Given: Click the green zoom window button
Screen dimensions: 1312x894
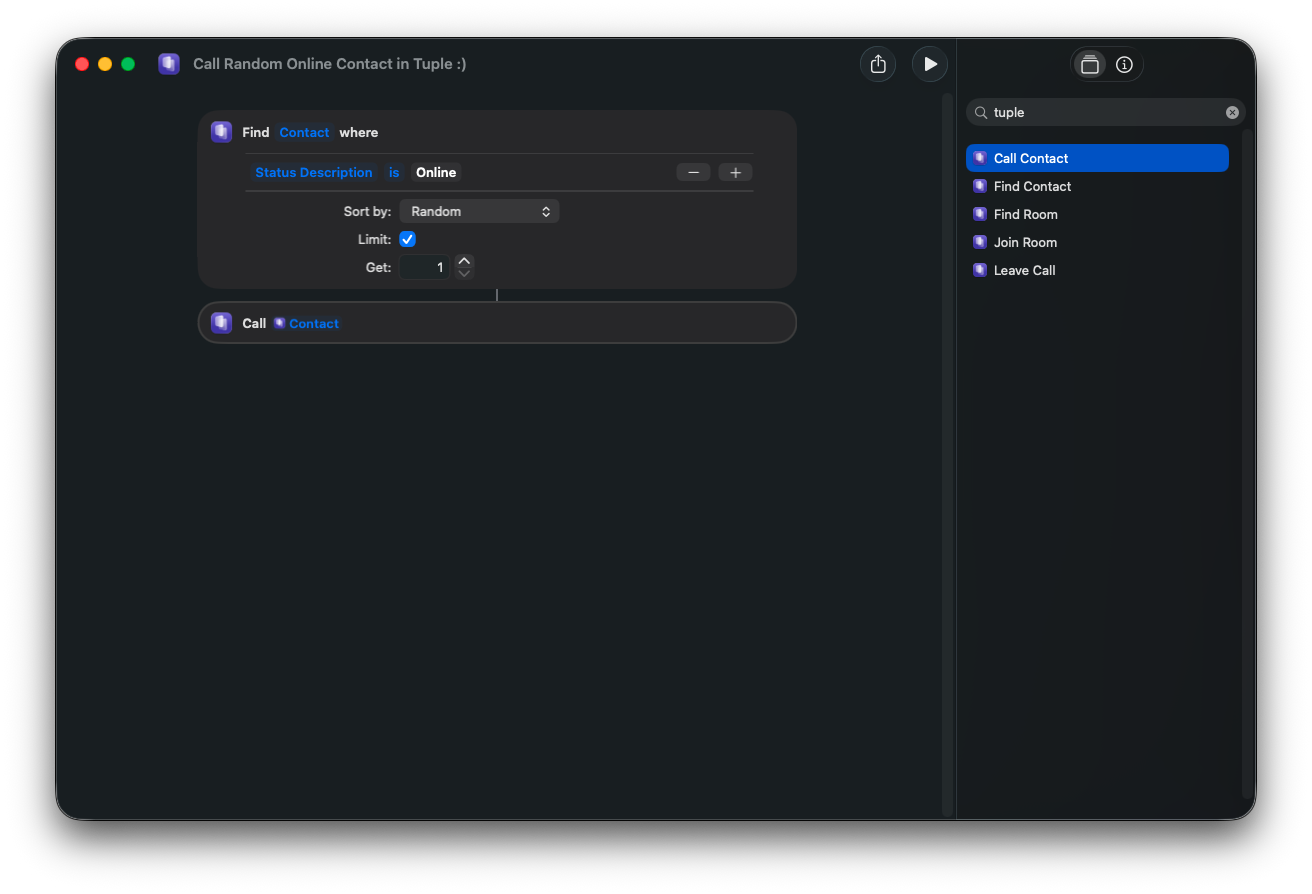Looking at the screenshot, I should click(128, 64).
